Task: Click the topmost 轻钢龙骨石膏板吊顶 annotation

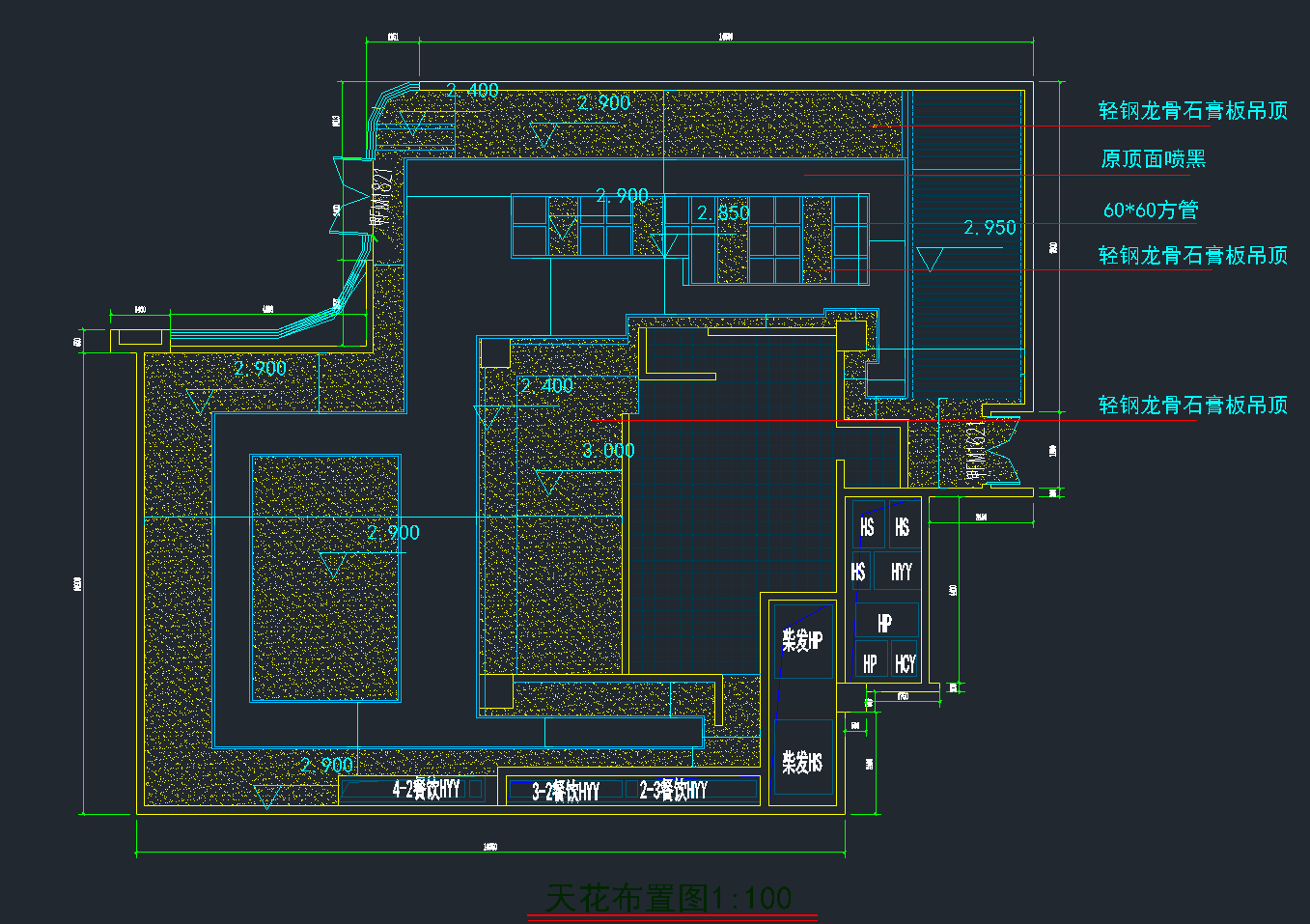Action: [1193, 111]
